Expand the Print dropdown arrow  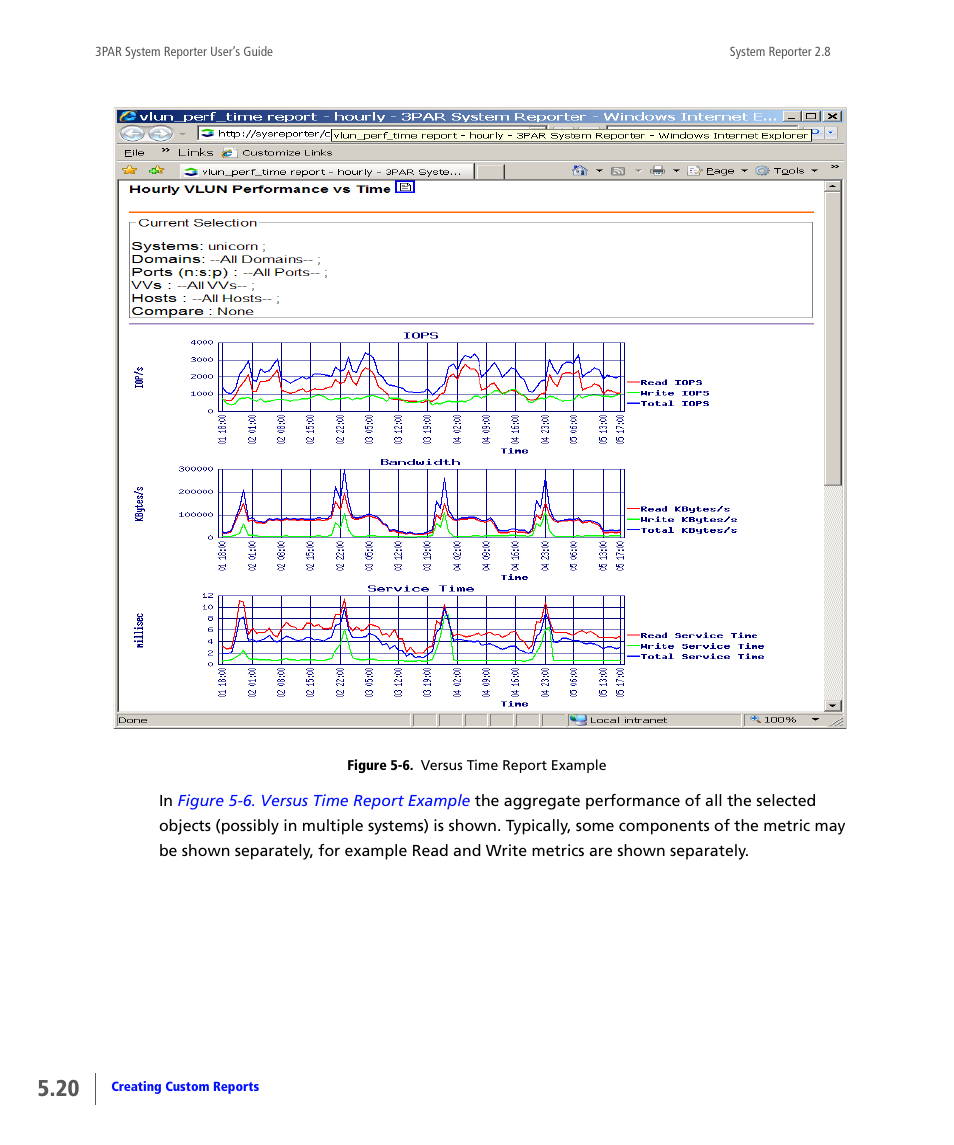point(676,171)
